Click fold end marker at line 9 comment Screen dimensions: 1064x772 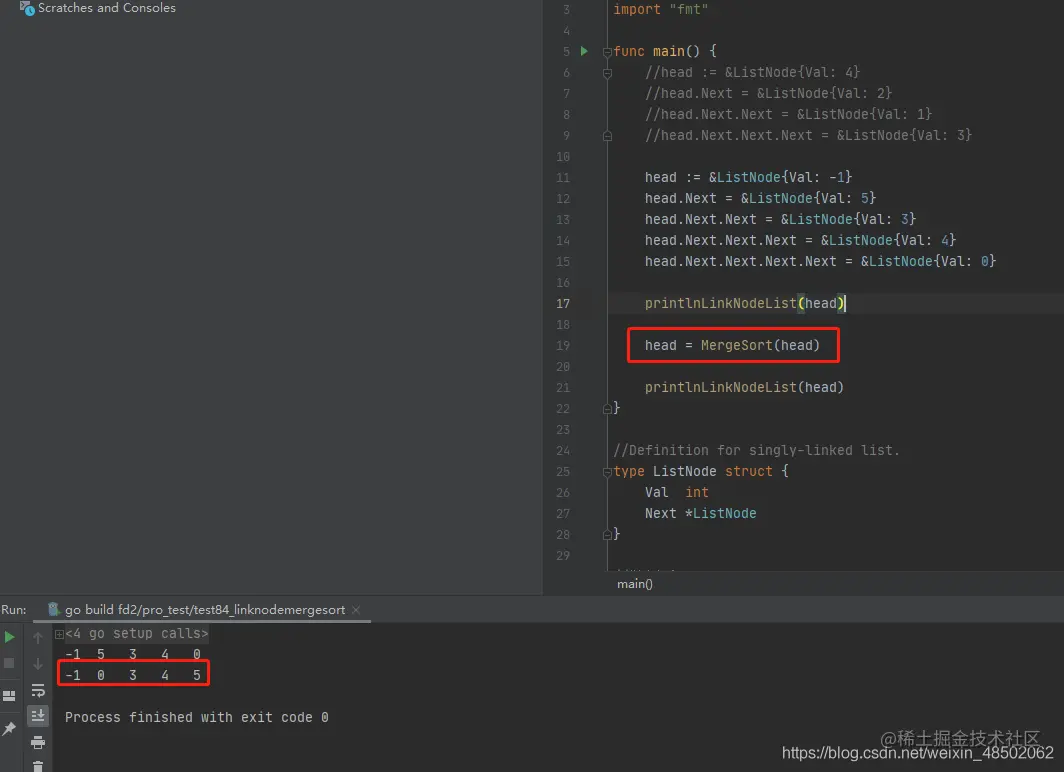607,136
